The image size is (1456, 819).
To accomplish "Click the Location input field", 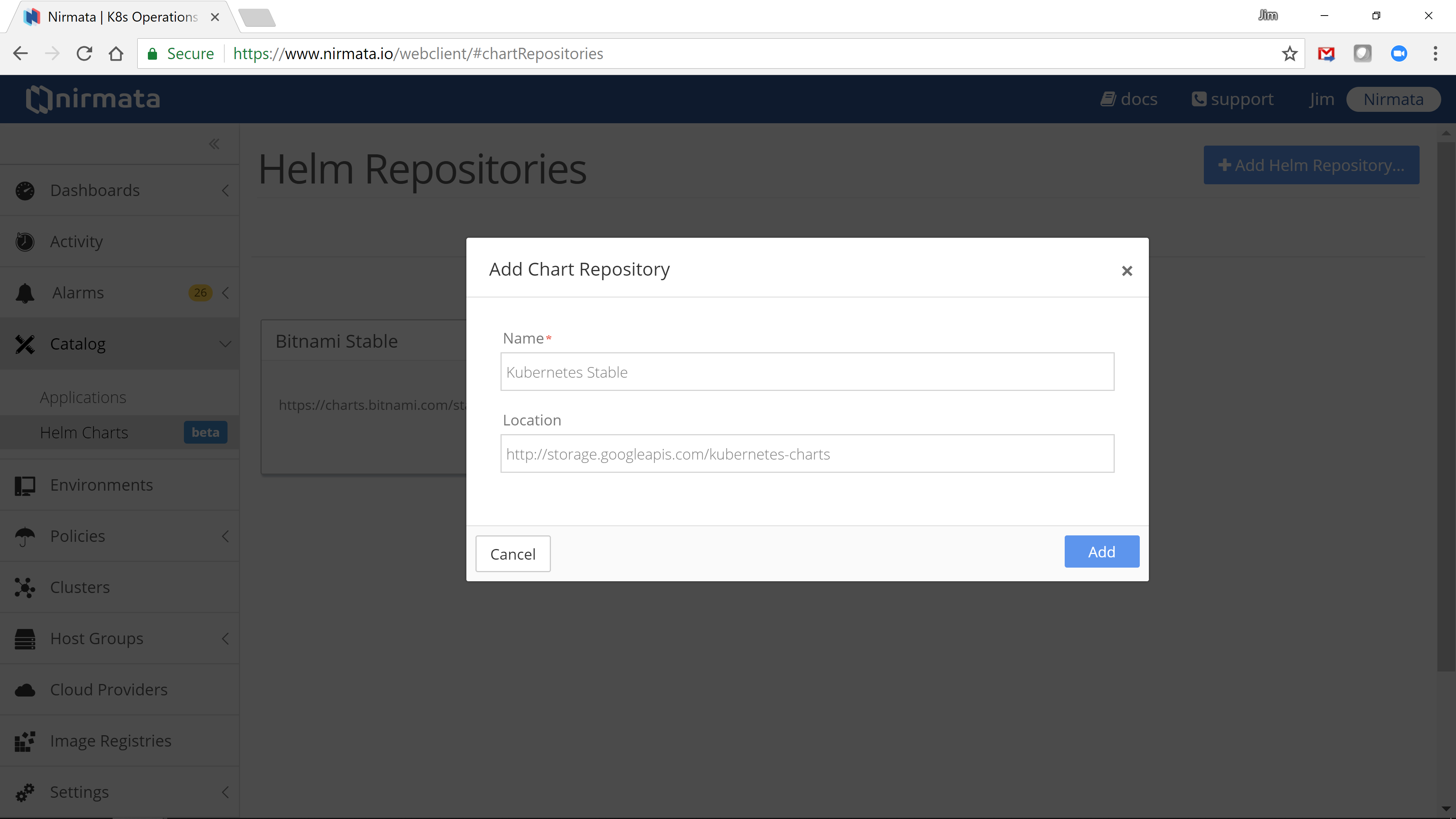I will pos(807,454).
